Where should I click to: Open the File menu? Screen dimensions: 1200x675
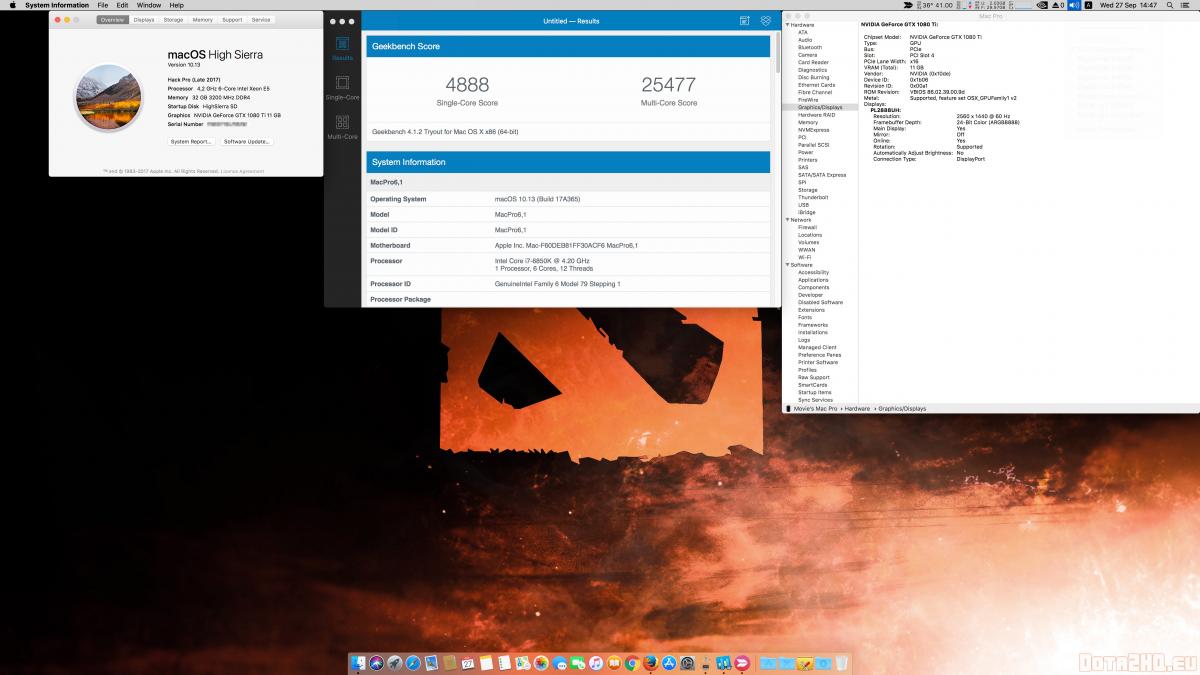click(x=102, y=5)
